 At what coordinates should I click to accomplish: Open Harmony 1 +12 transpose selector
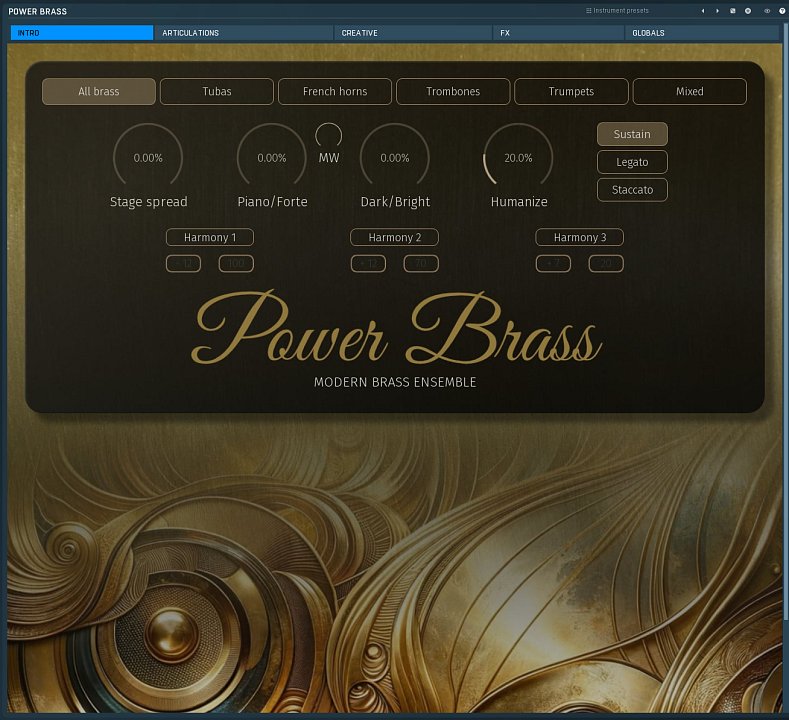[x=184, y=264]
